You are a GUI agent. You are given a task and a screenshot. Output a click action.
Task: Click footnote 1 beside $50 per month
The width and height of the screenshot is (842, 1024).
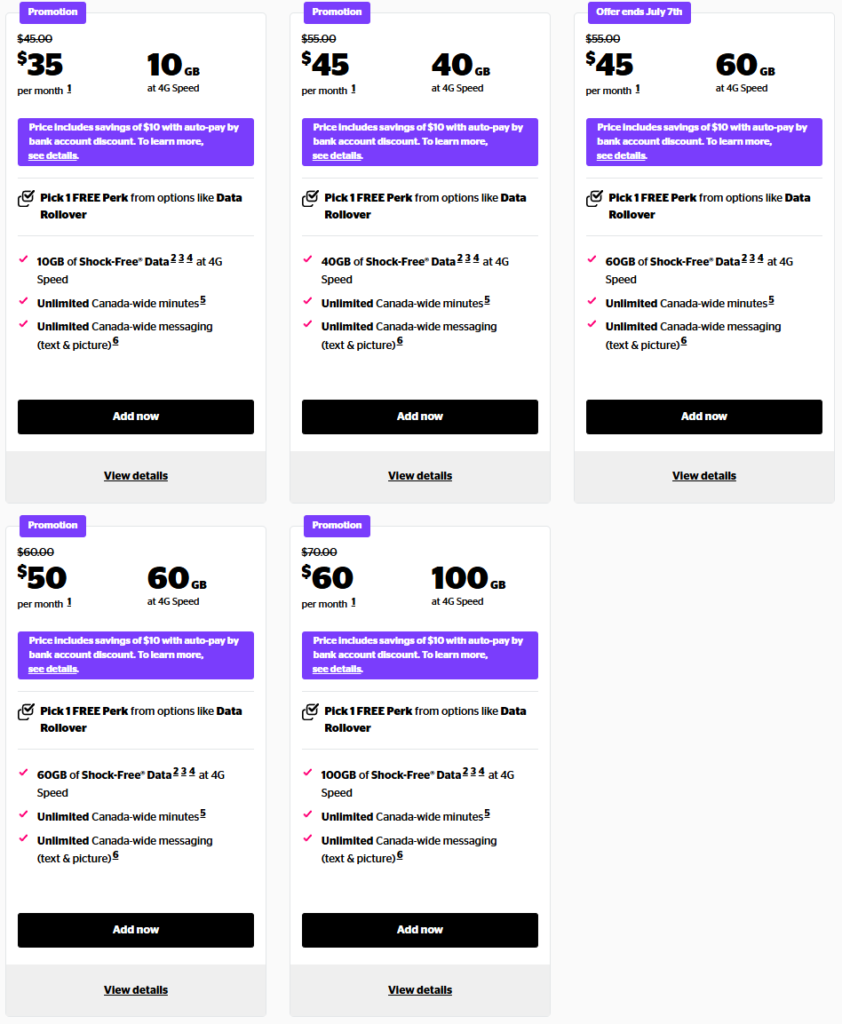69,602
